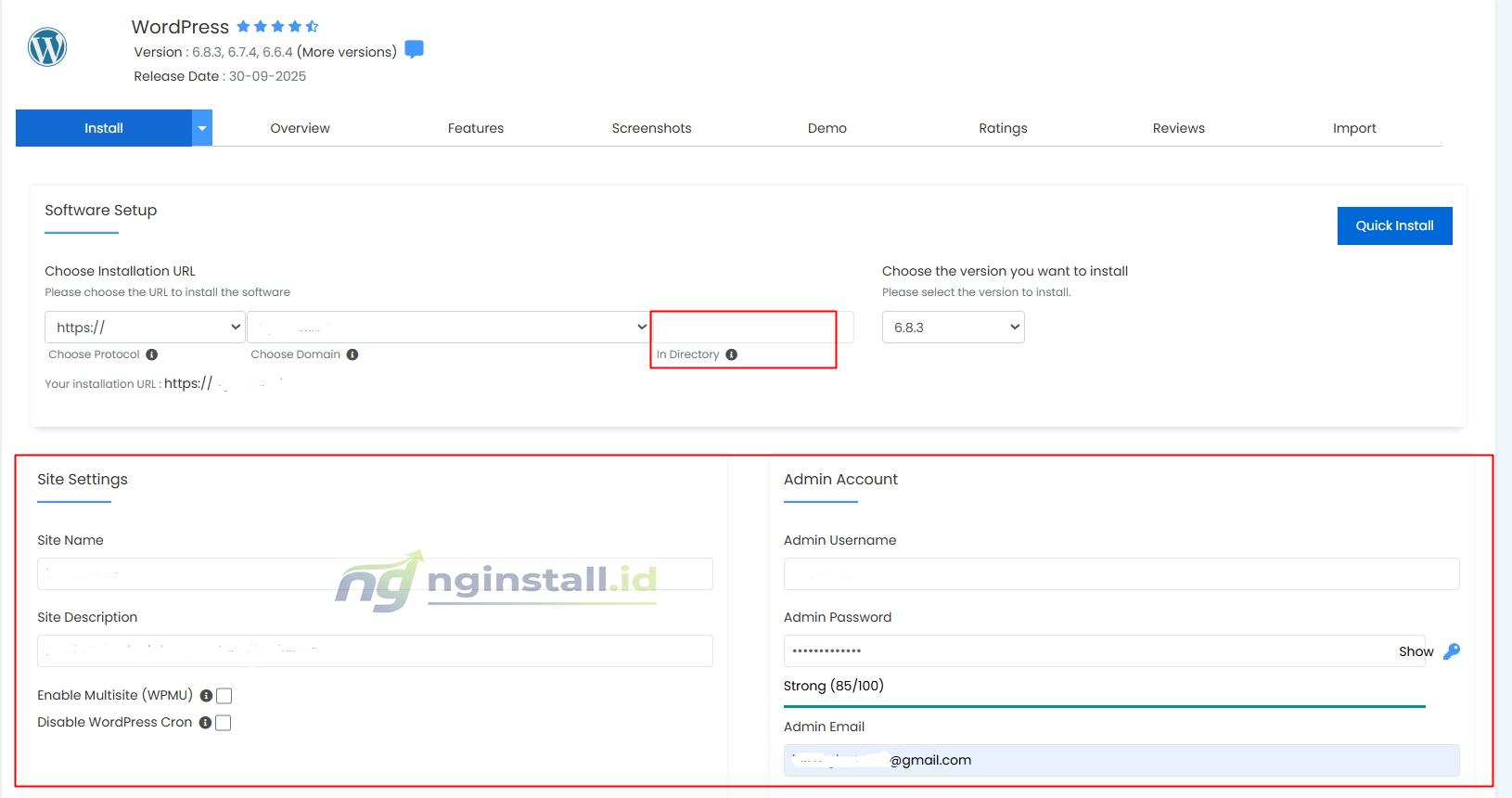The width and height of the screenshot is (1512, 798).
Task: View the Ratings tab
Action: pyautogui.click(x=1003, y=128)
